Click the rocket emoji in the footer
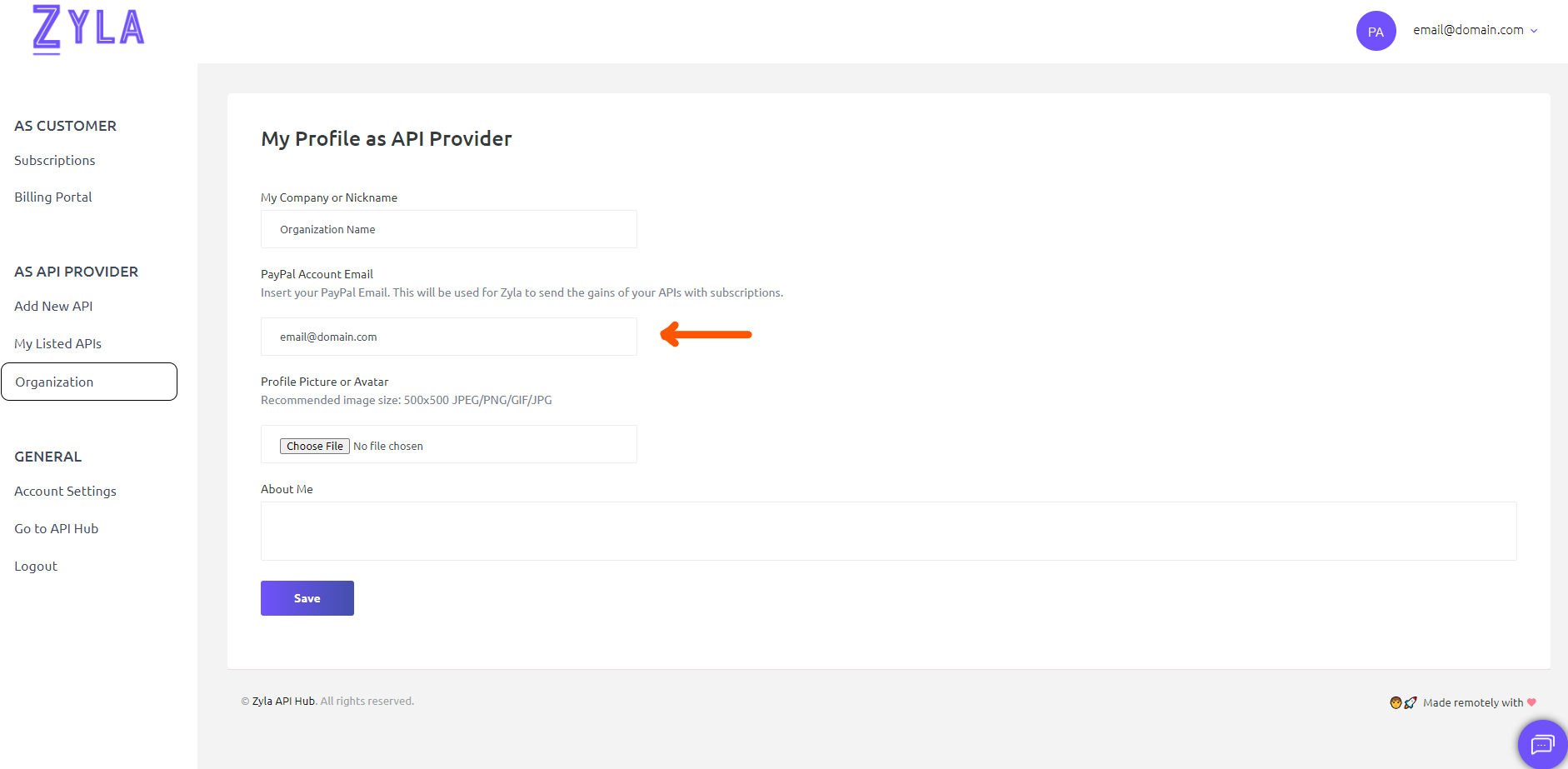 tap(1411, 702)
